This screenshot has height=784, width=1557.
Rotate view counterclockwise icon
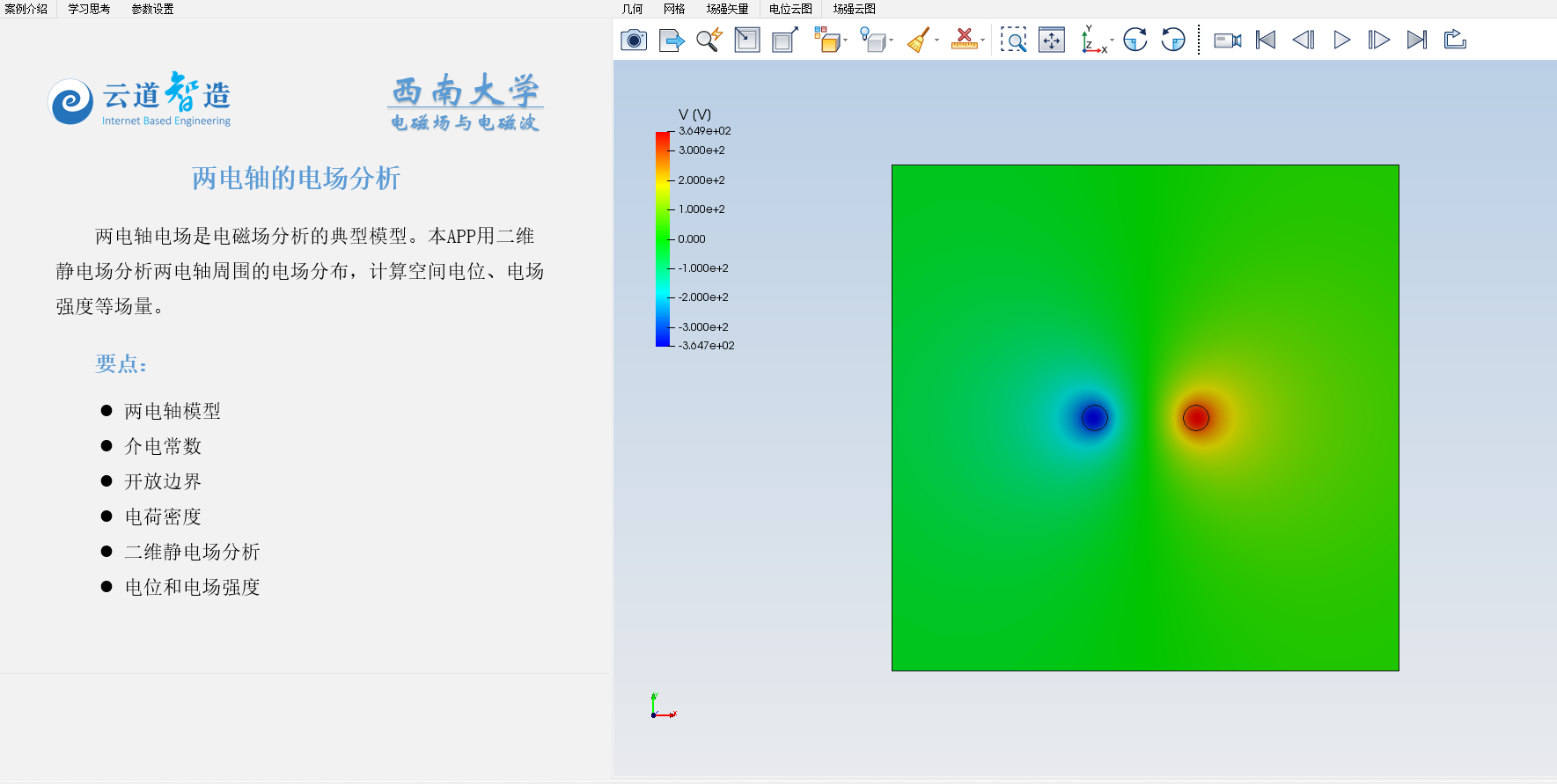coord(1173,40)
